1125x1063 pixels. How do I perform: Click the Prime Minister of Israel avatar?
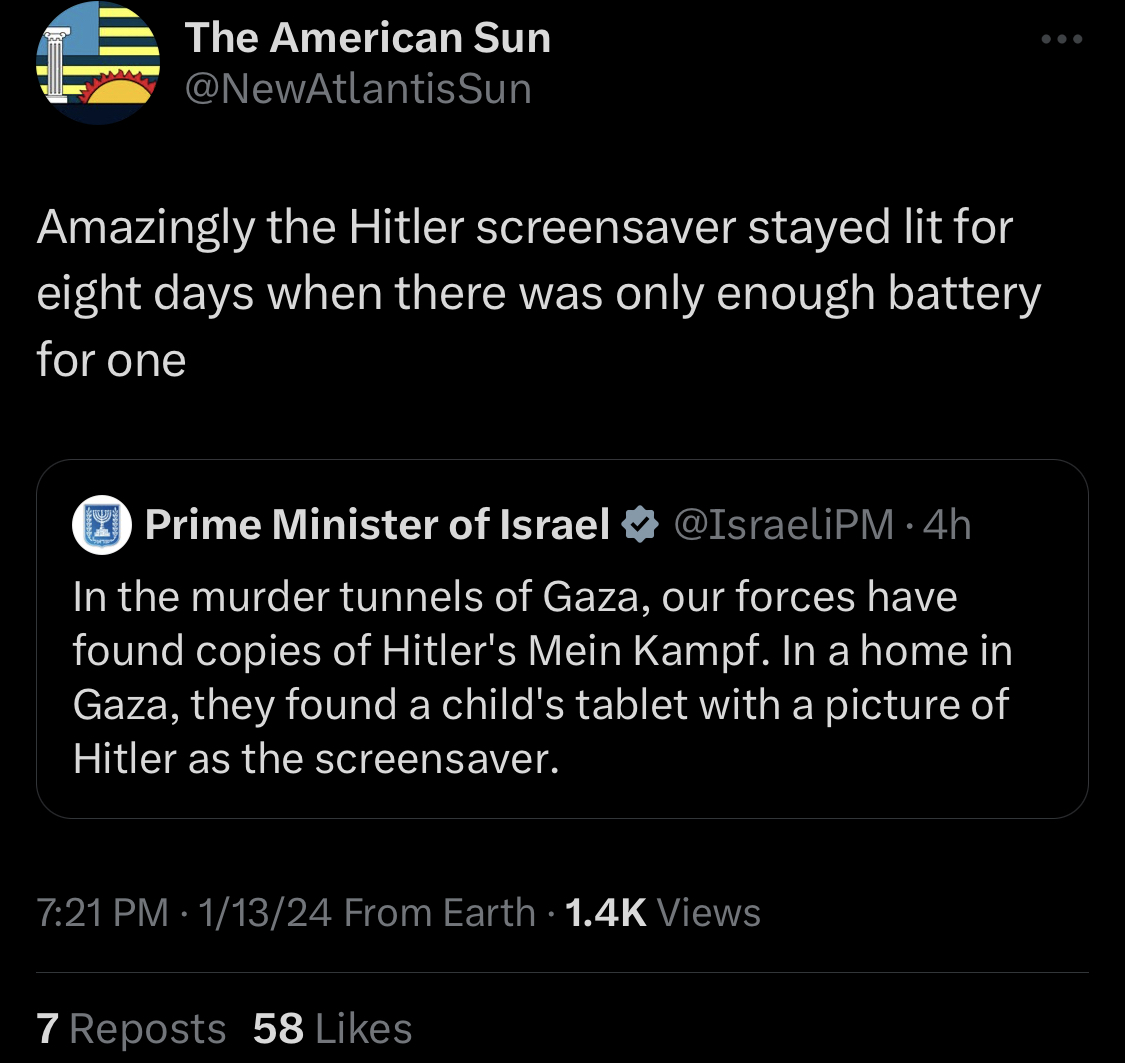point(102,525)
